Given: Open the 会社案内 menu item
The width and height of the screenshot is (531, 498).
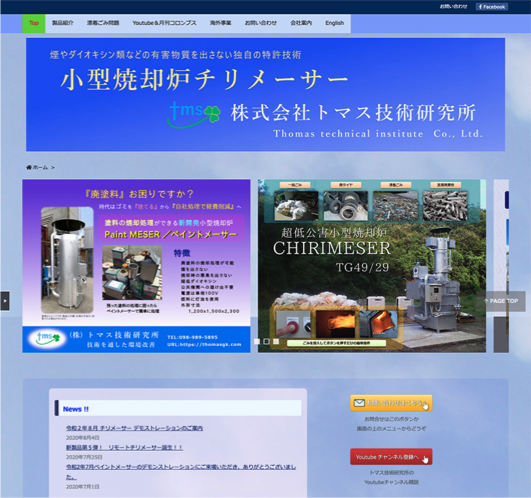Looking at the screenshot, I should tap(301, 23).
